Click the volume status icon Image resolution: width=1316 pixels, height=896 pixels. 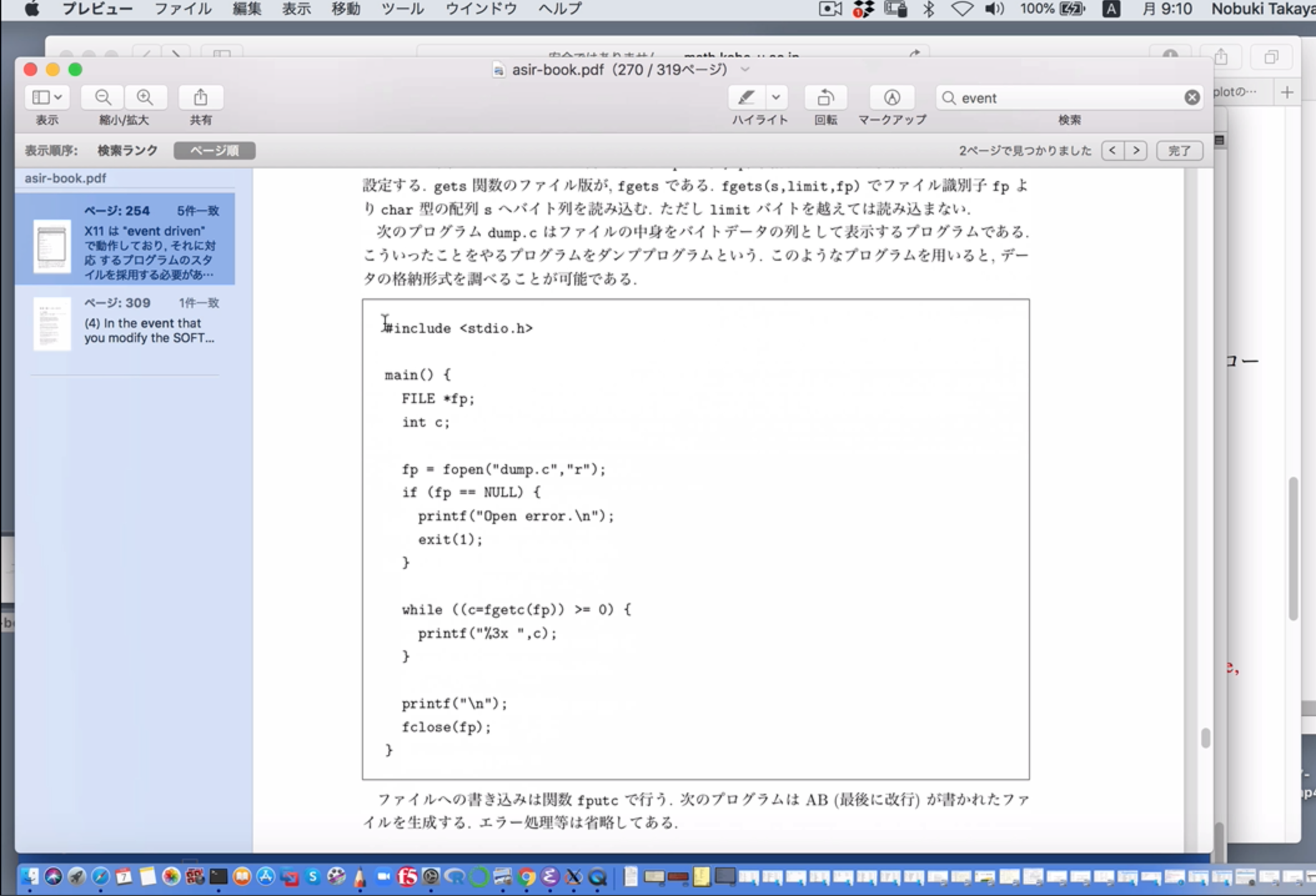point(994,9)
